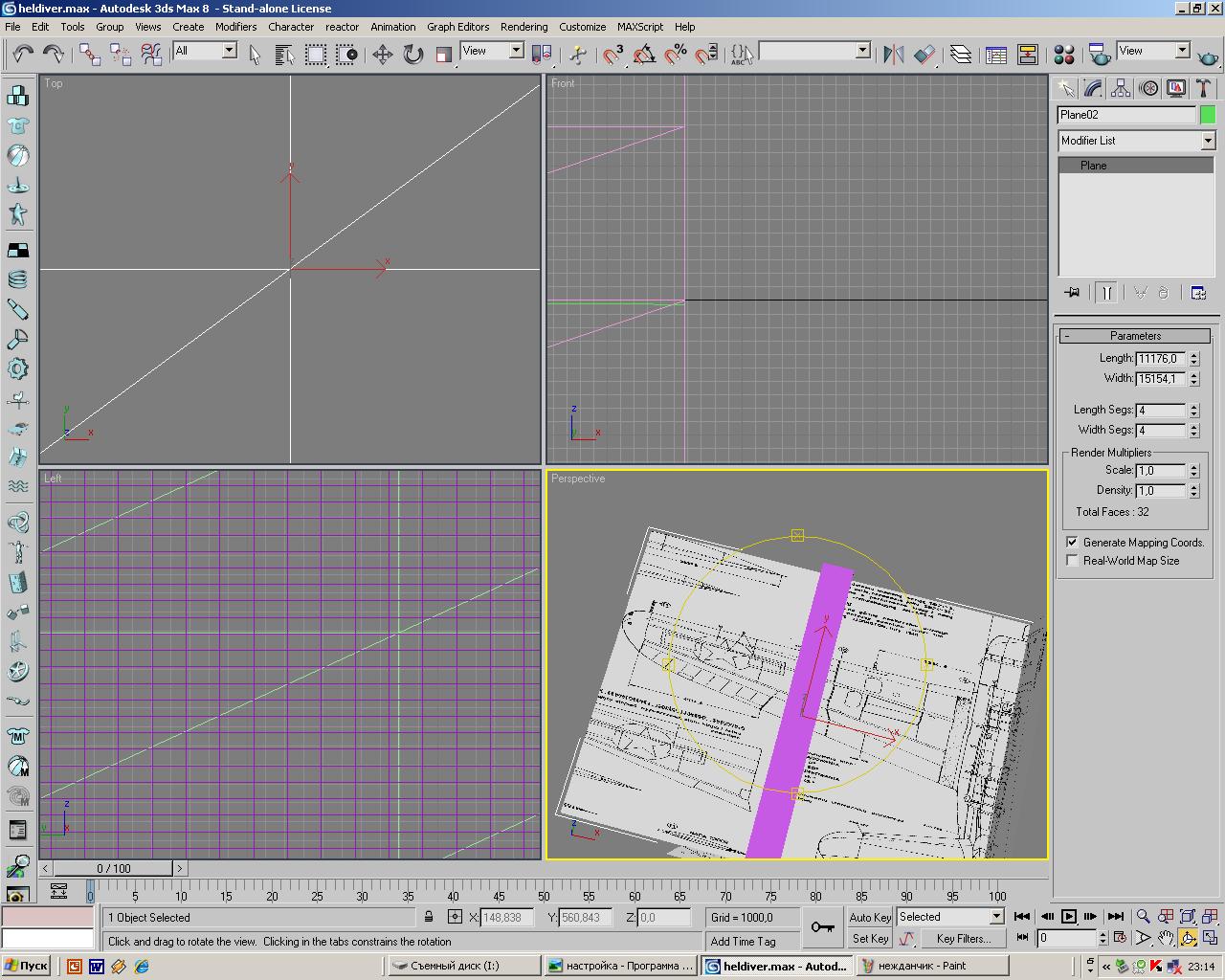Select the Move tool in the toolbar
The width and height of the screenshot is (1225, 980).
point(382,55)
